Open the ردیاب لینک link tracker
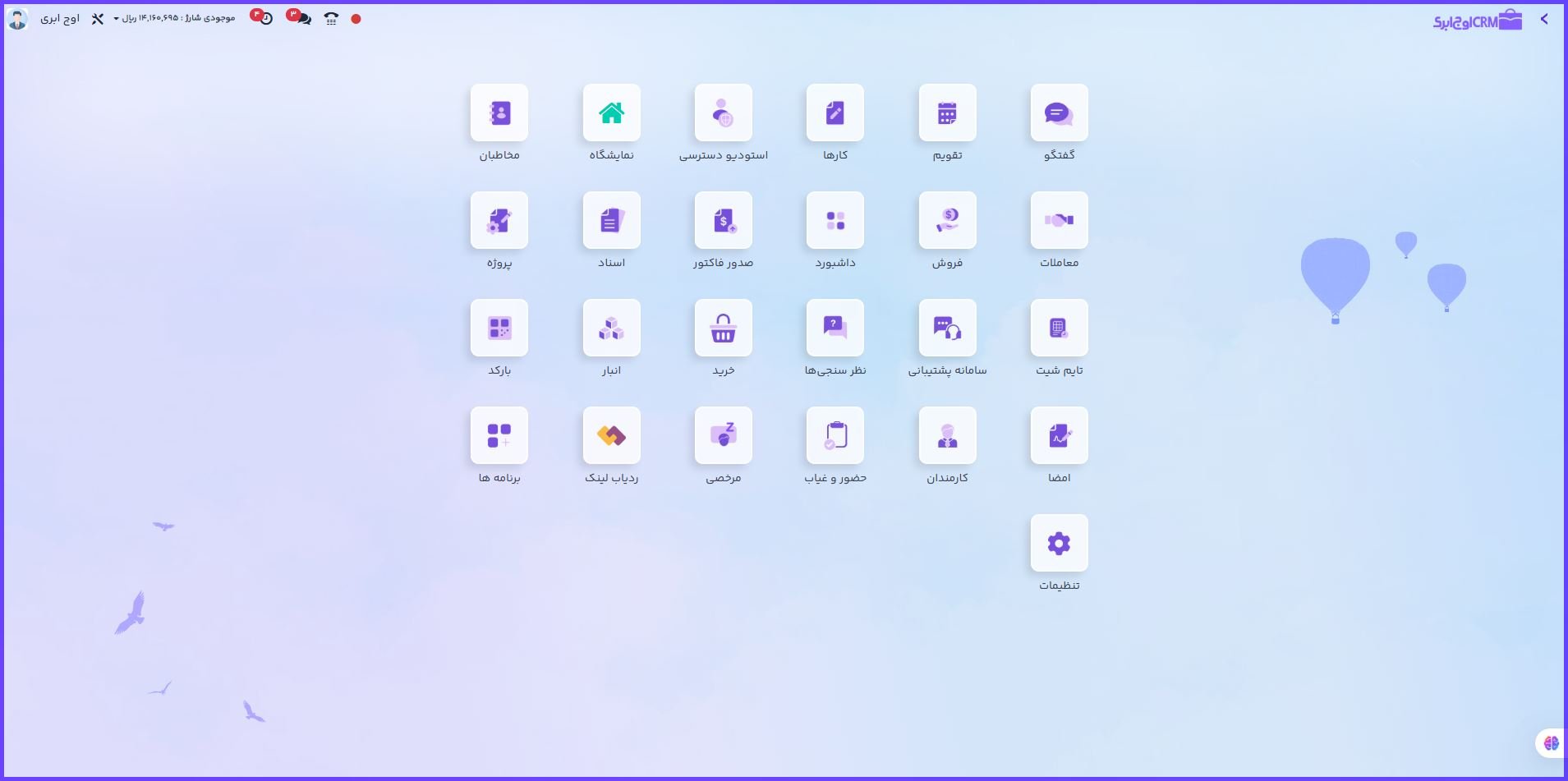Image resolution: width=1568 pixels, height=781 pixels. (611, 436)
